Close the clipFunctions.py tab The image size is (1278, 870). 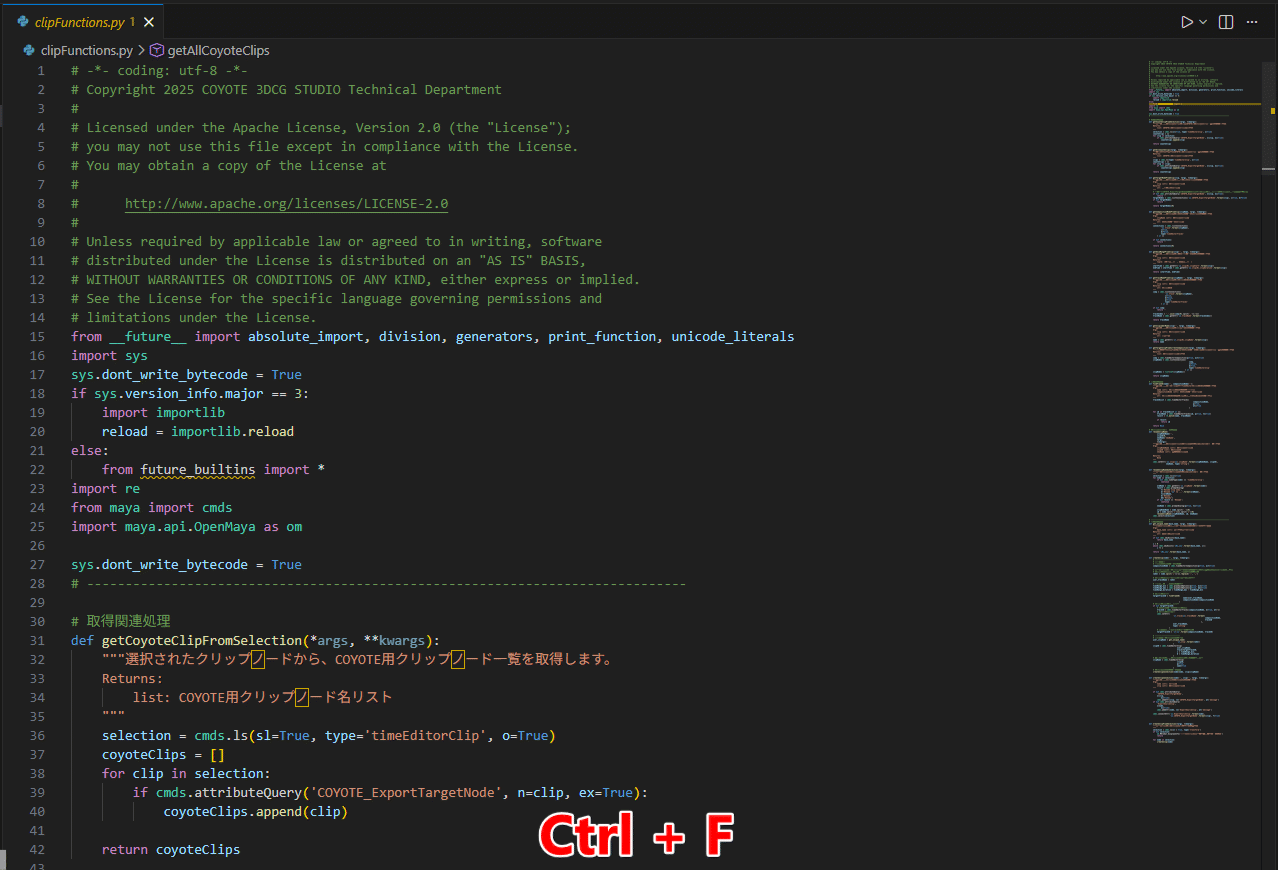pos(149,22)
